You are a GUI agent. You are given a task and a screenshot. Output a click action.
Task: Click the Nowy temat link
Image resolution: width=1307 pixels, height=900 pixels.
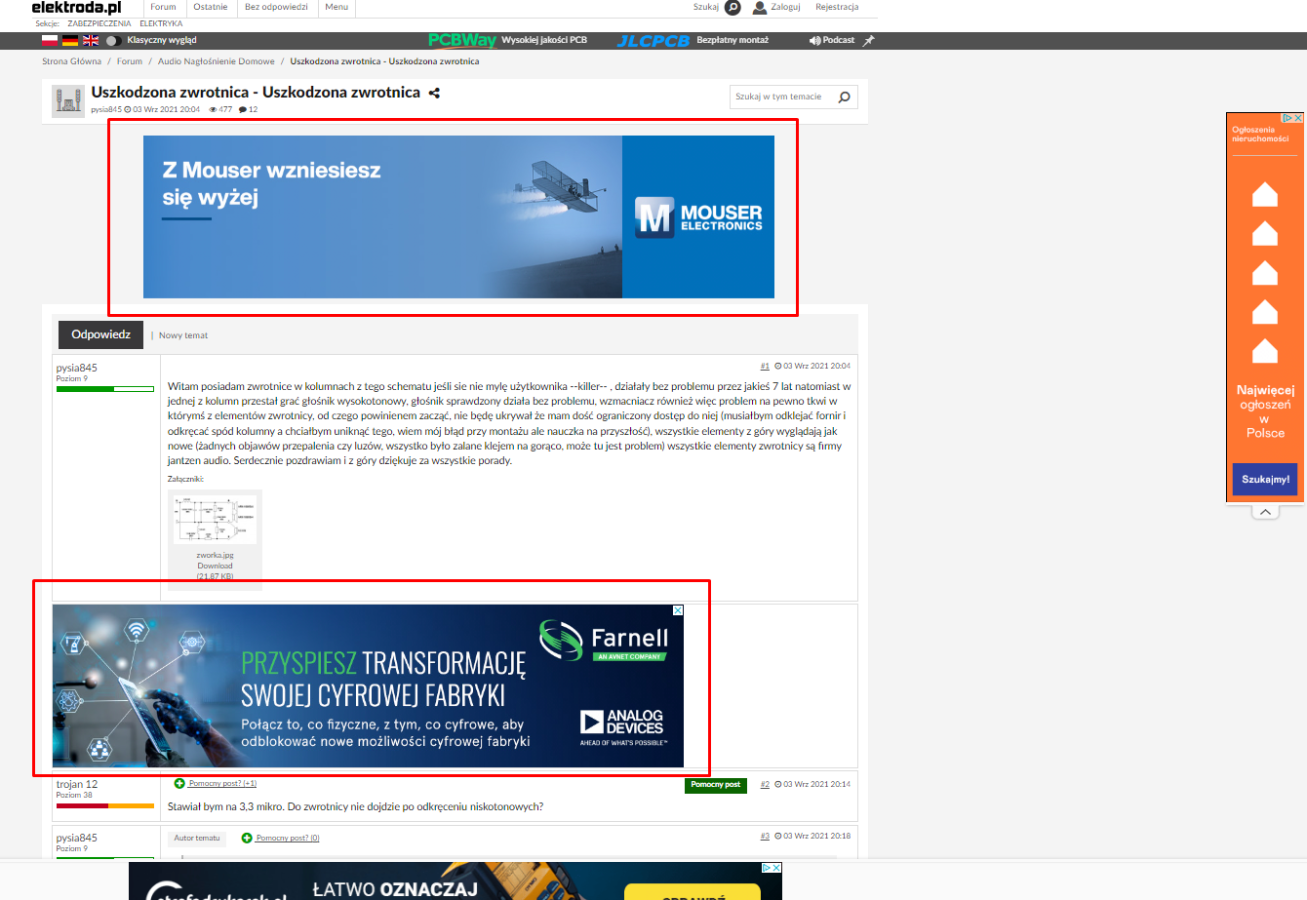(x=184, y=335)
